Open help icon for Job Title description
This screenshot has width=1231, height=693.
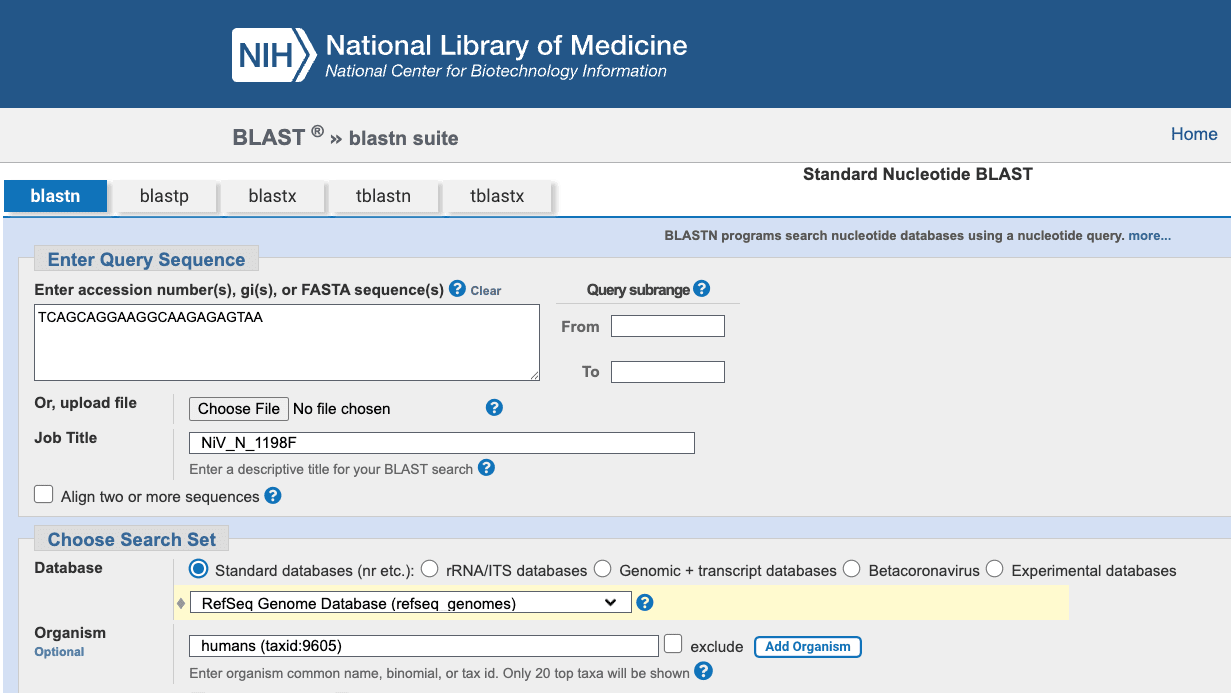(486, 468)
